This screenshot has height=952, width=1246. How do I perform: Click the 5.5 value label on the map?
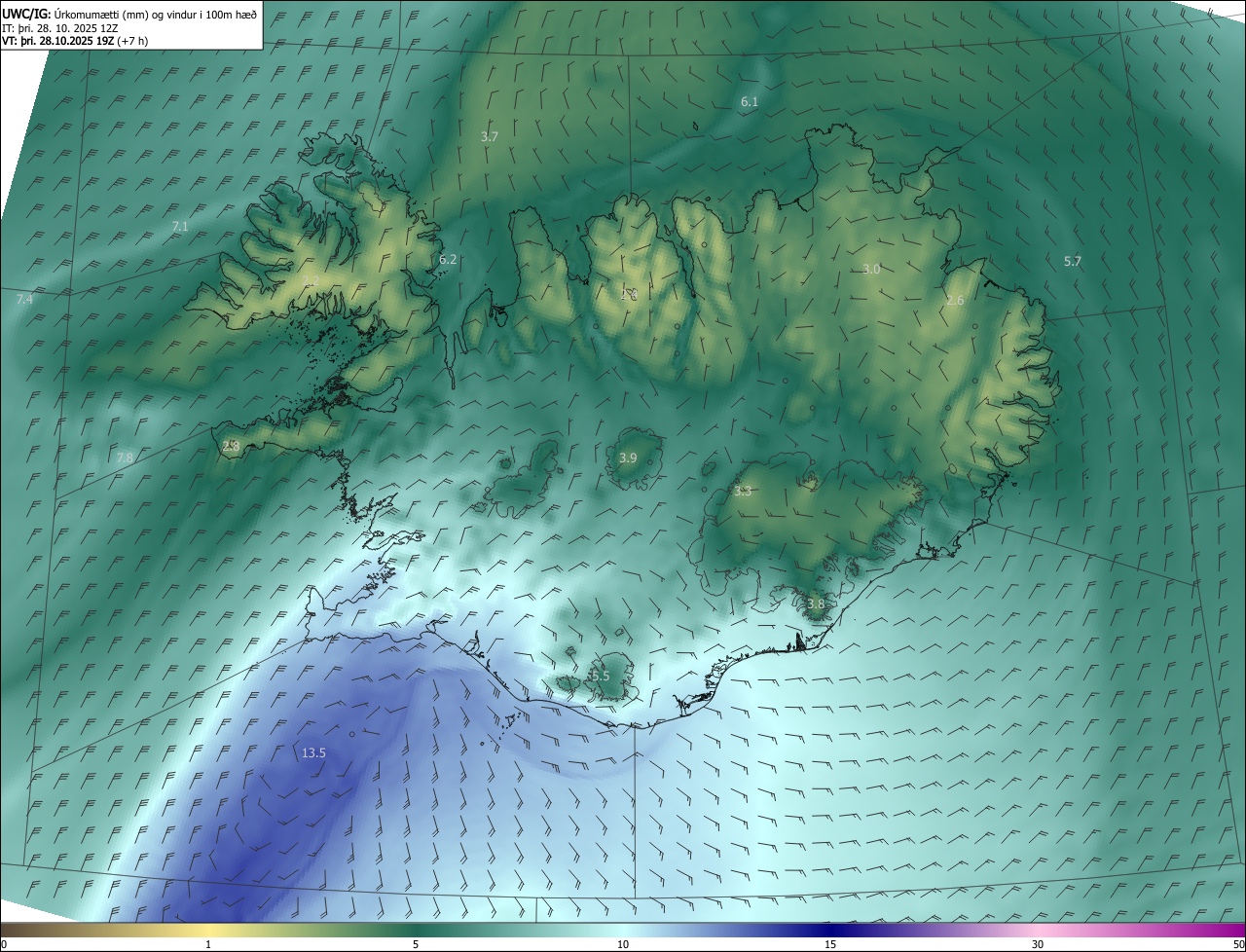[601, 677]
